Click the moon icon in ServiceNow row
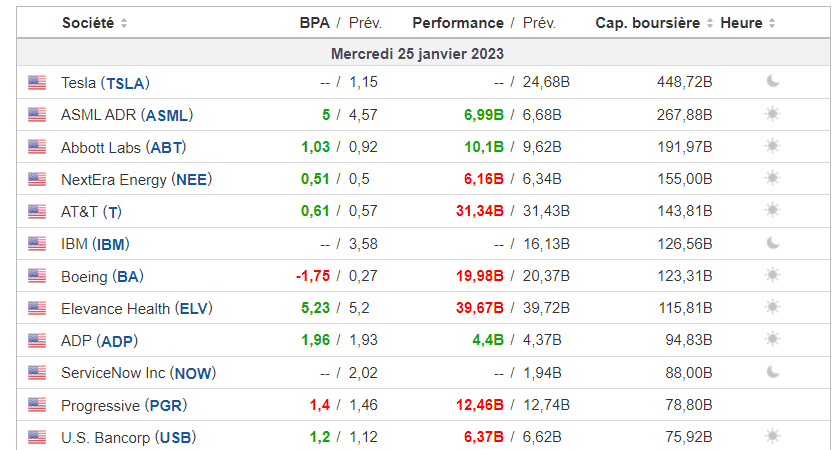Viewport: 834px width, 450px height. tap(772, 372)
